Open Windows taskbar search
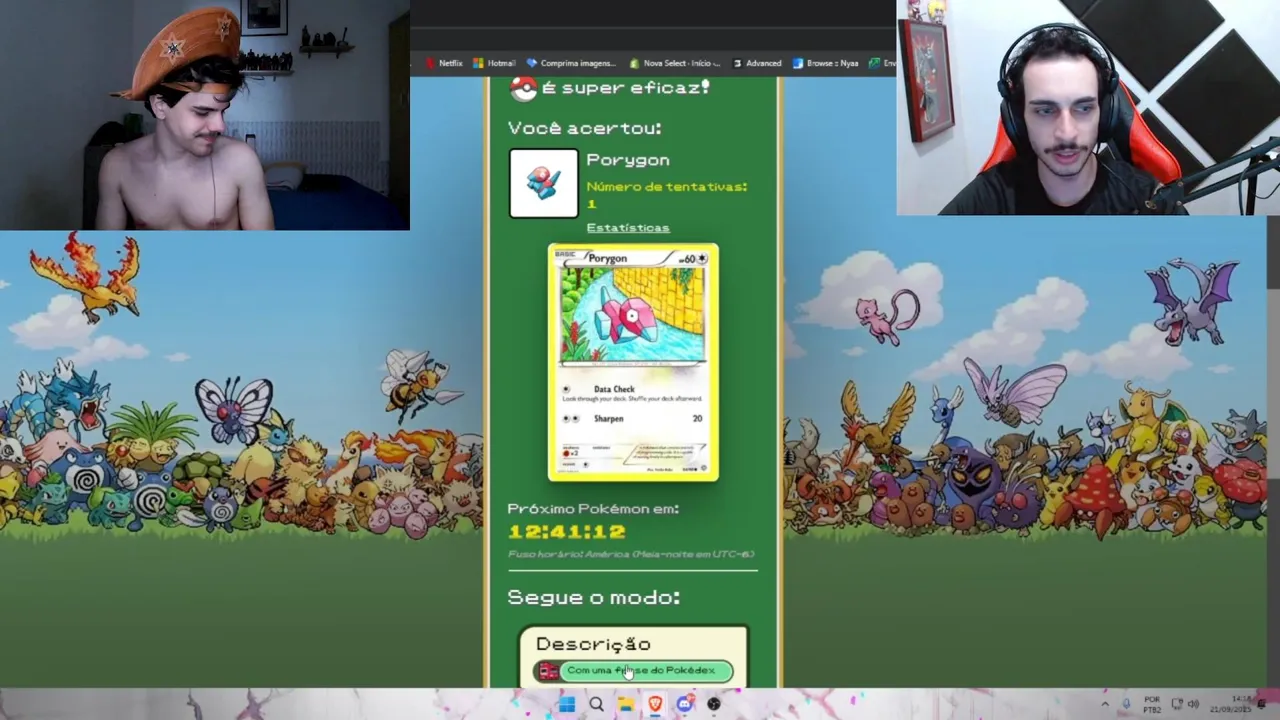The image size is (1280, 720). pos(596,705)
